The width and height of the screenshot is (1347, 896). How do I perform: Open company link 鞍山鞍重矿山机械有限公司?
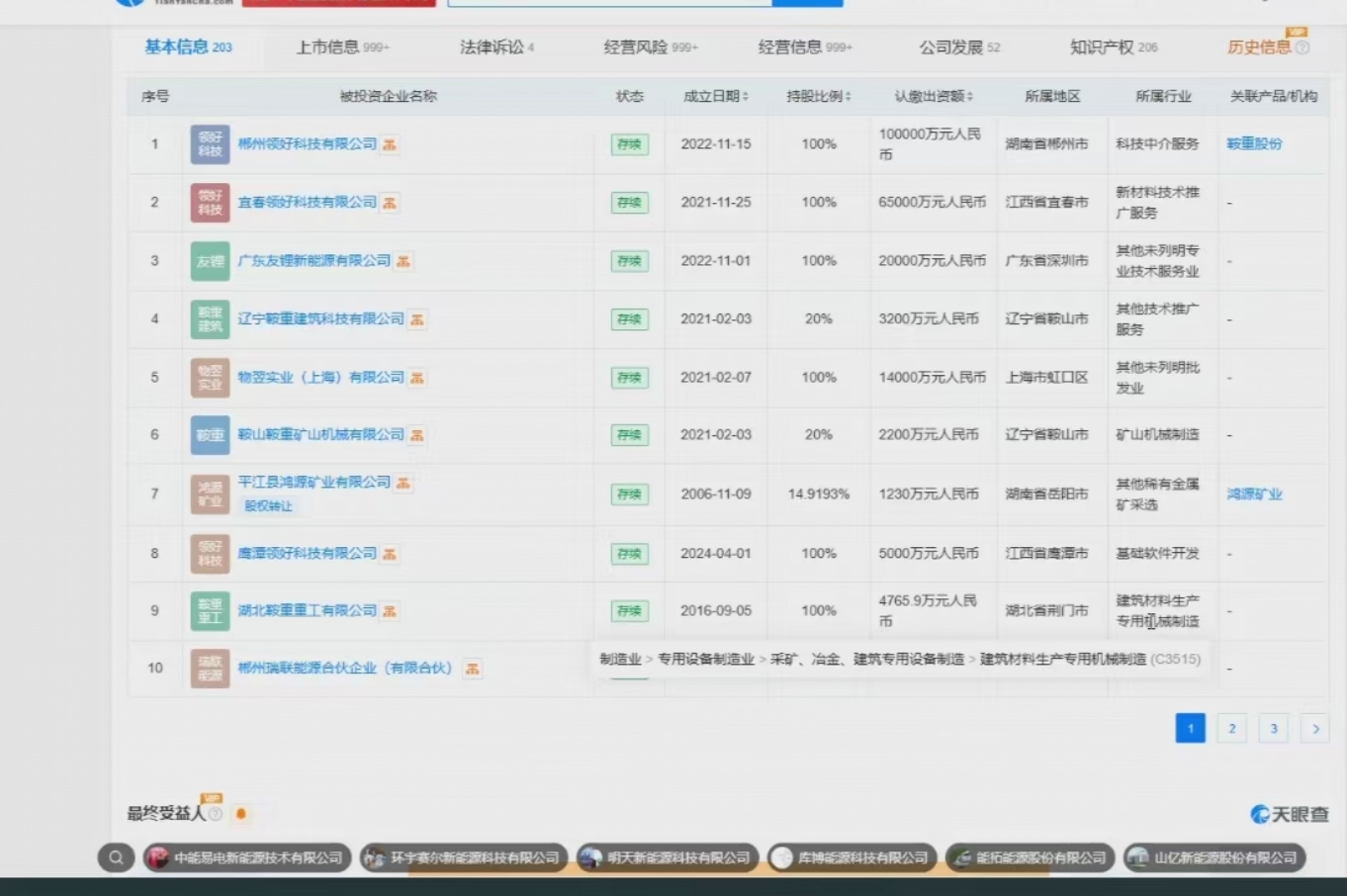coord(321,435)
